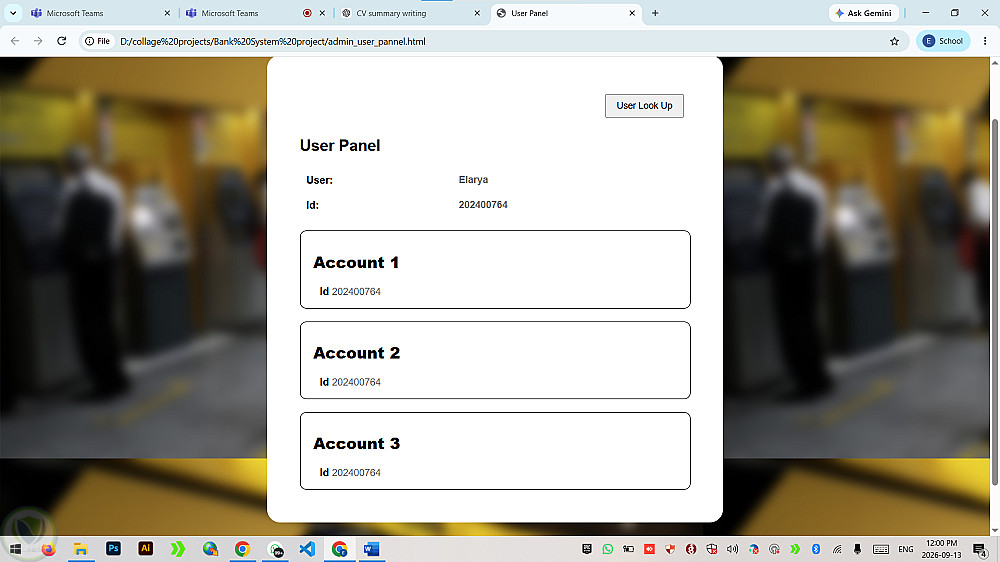Click the volume speaker tray icon
Screen dimensions: 1000x562
[732, 549]
